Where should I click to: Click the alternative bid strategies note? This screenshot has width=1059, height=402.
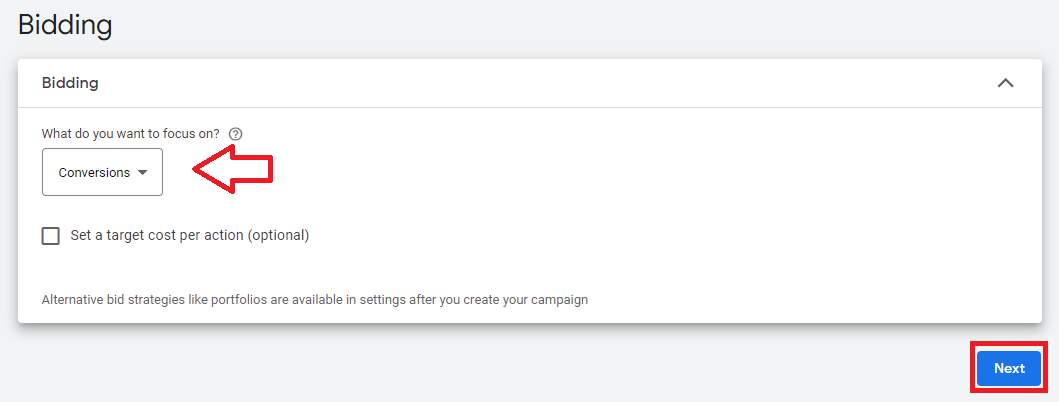point(315,299)
